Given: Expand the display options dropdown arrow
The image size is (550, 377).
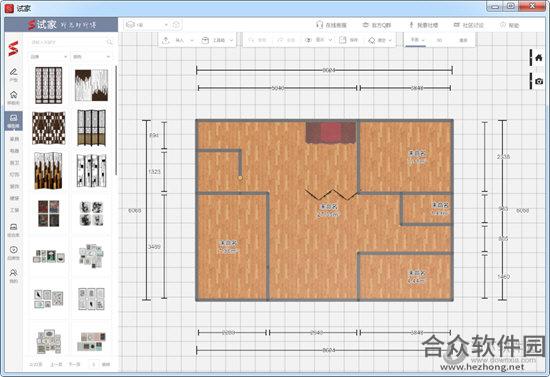Looking at the screenshot, I should point(330,40).
